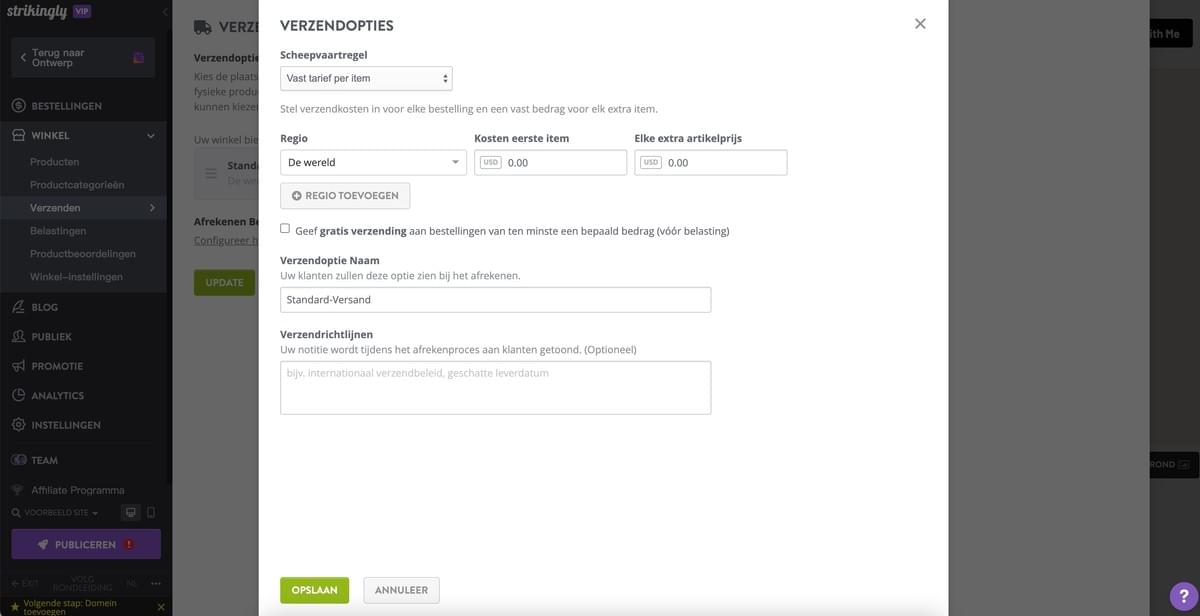The height and width of the screenshot is (616, 1200).
Task: Click the Instellingen gear icon
Action: pos(16,424)
